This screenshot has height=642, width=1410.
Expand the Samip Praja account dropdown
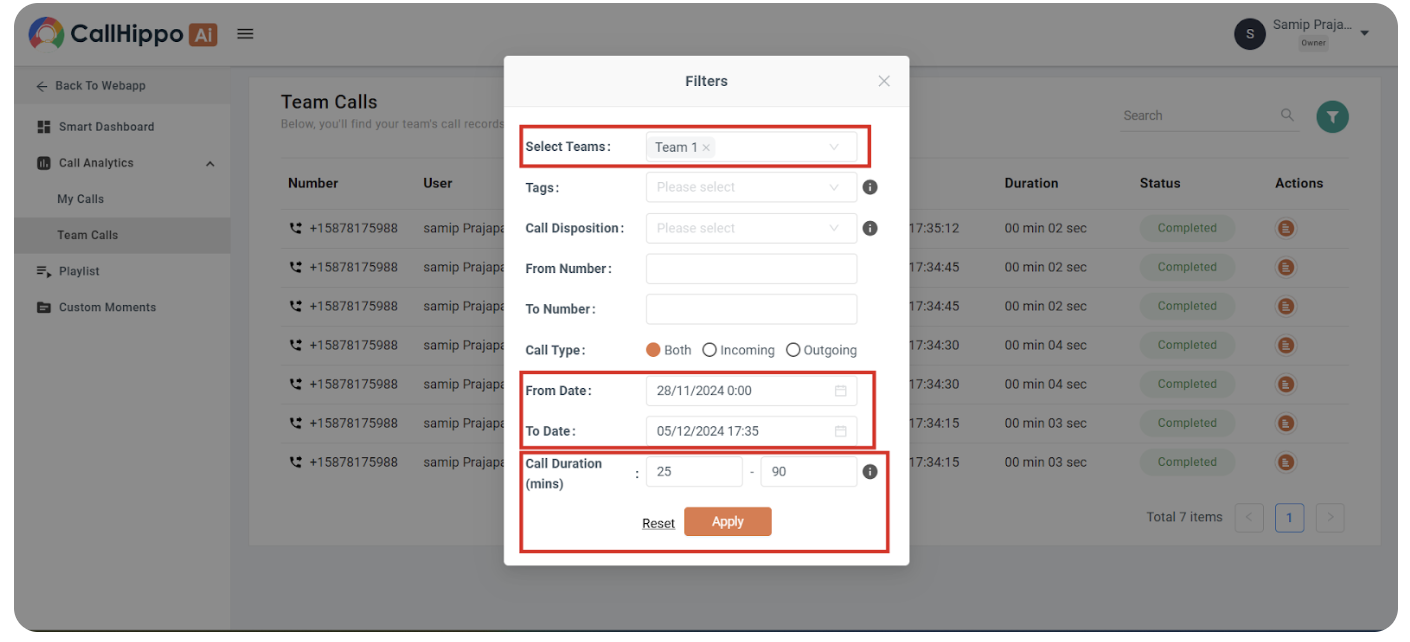[1365, 34]
